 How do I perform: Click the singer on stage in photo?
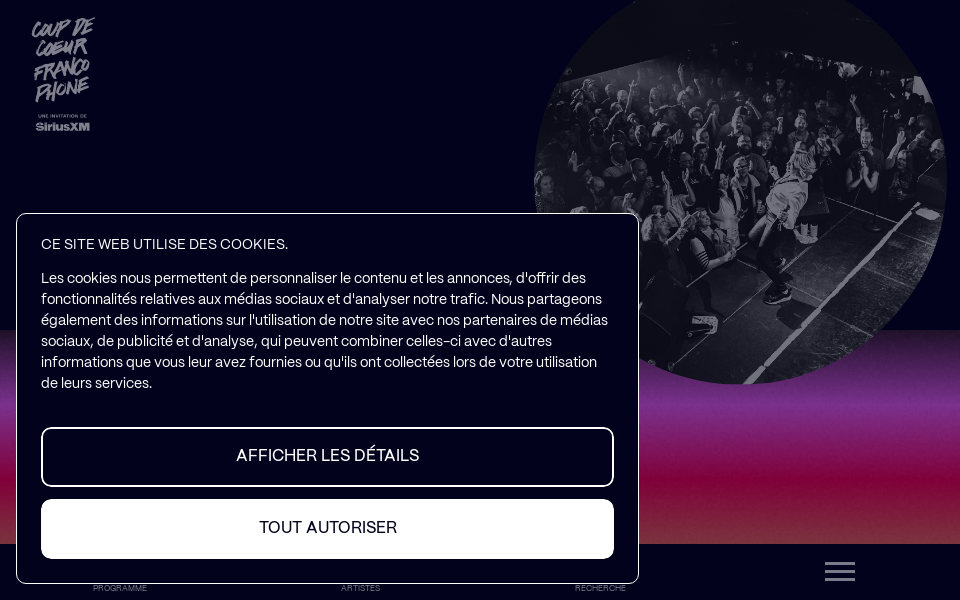(784, 227)
